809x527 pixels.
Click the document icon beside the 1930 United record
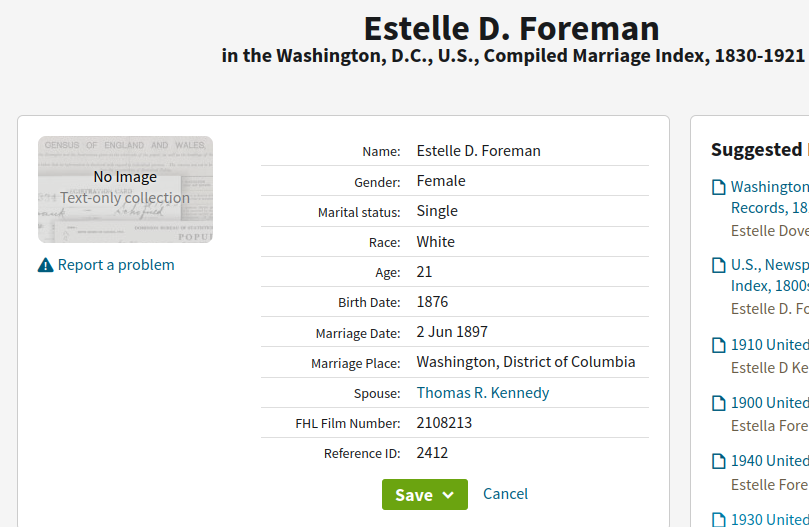tap(718, 519)
